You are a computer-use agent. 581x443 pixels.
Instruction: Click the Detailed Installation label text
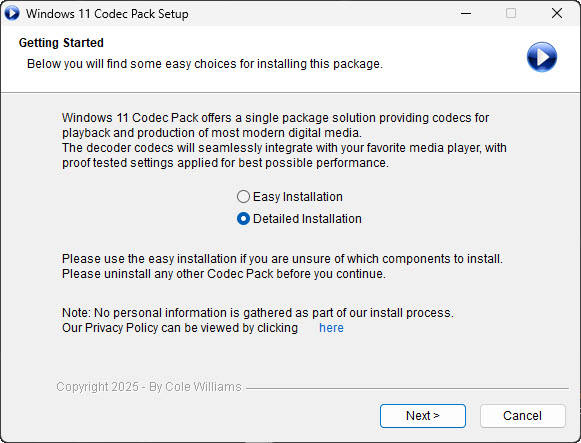(307, 219)
